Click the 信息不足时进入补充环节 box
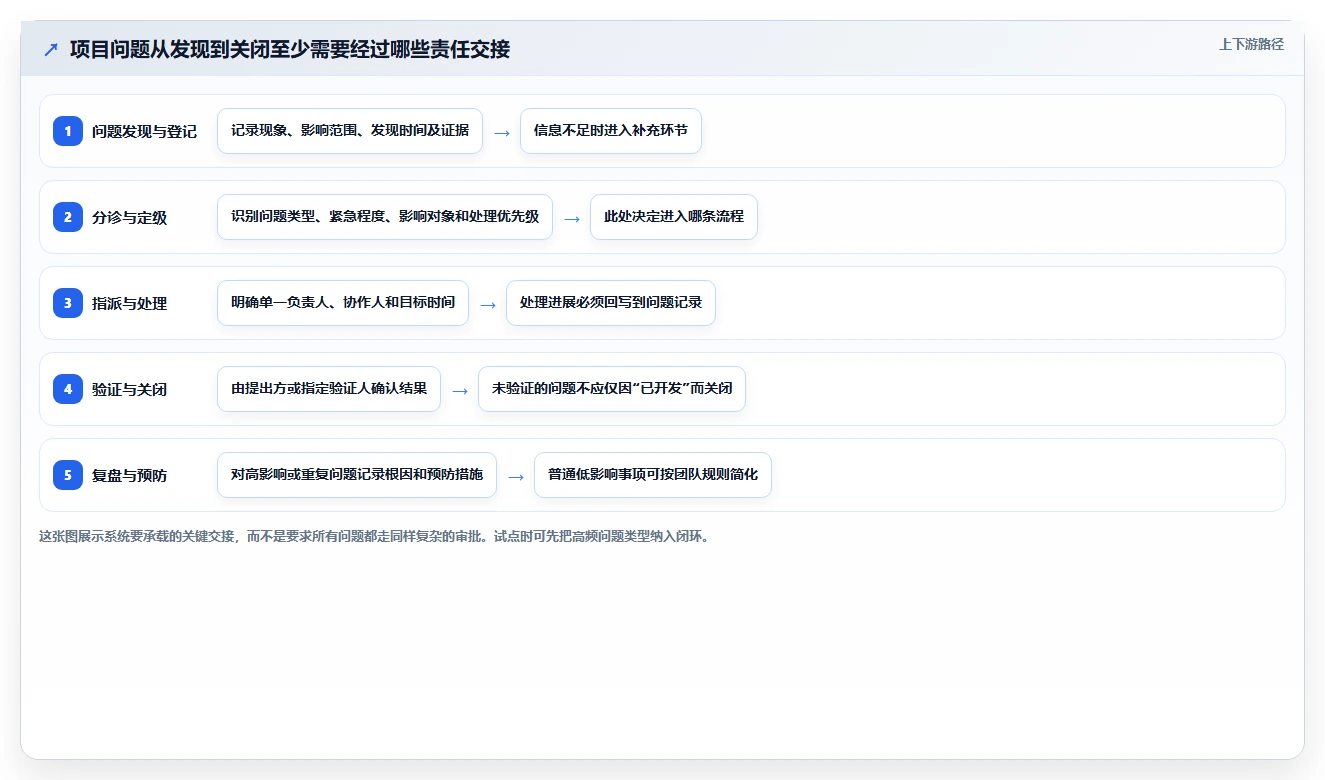The width and height of the screenshot is (1325, 780). click(x=611, y=131)
